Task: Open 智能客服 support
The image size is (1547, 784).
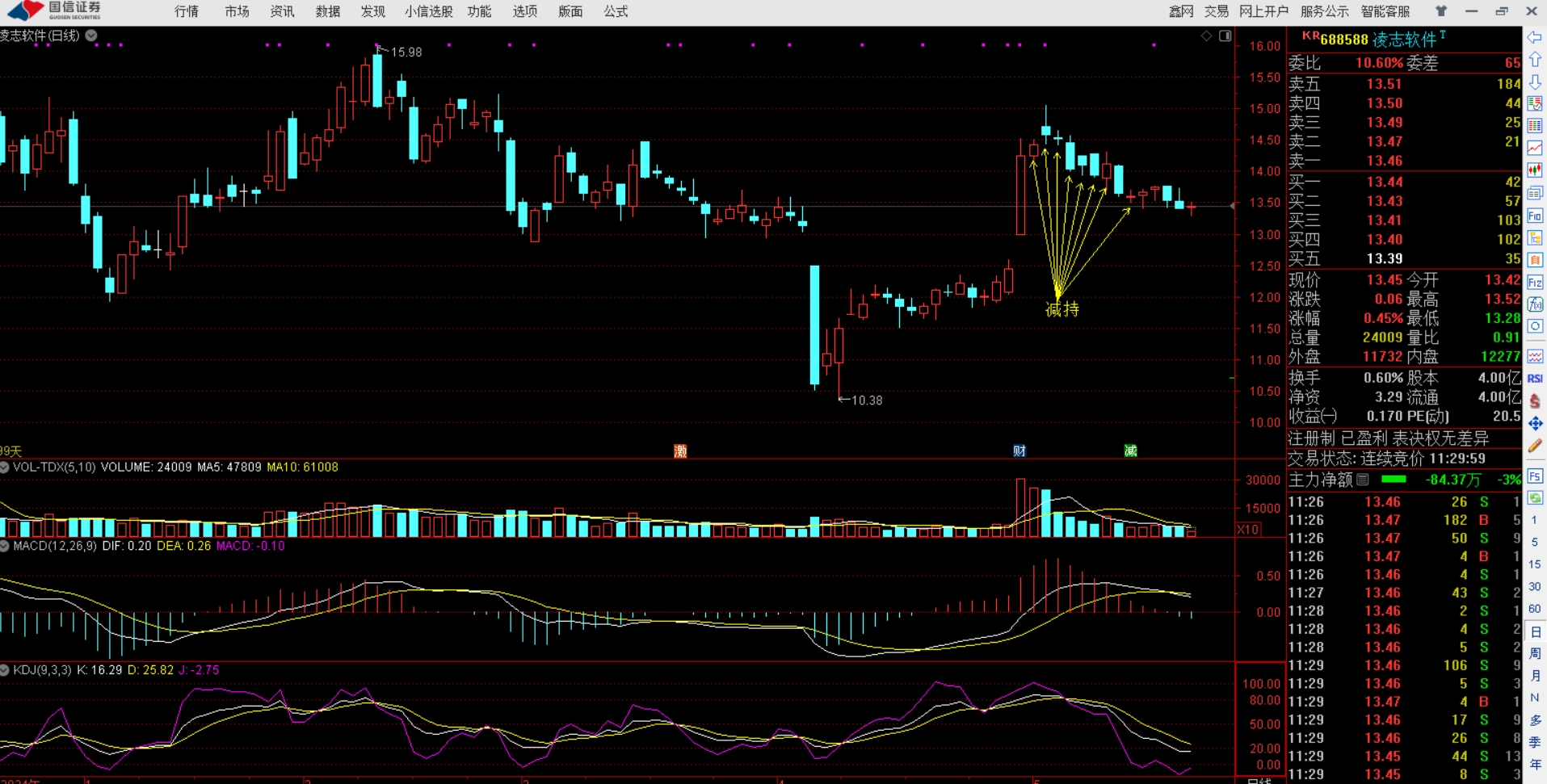Action: (x=1385, y=11)
